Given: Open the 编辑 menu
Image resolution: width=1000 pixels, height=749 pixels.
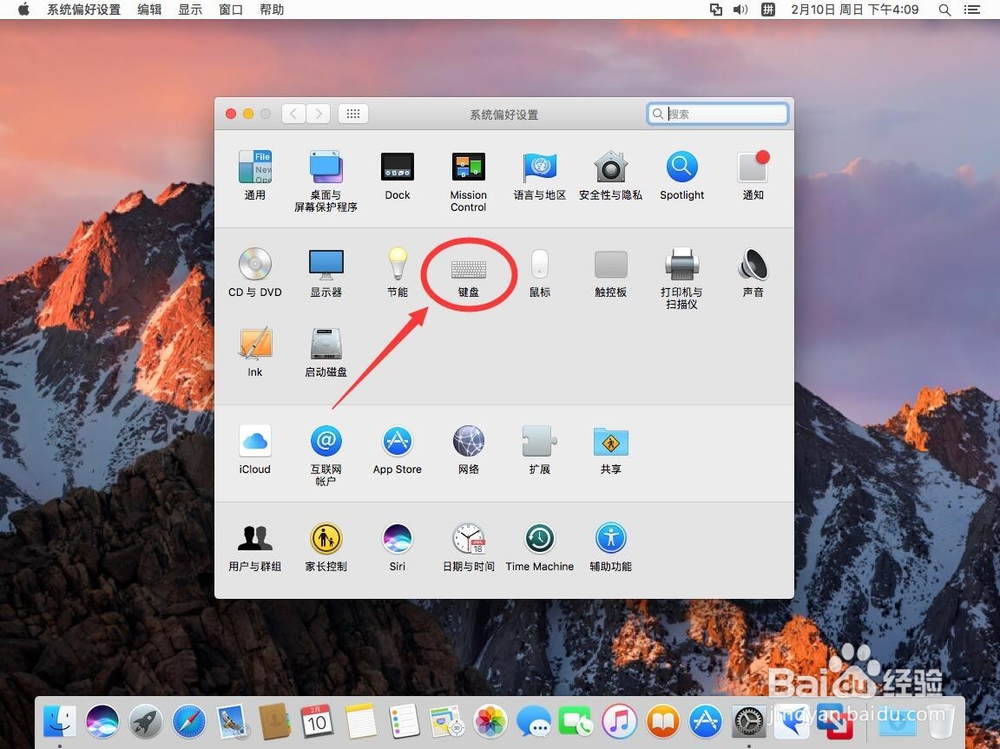Looking at the screenshot, I should click(x=149, y=10).
